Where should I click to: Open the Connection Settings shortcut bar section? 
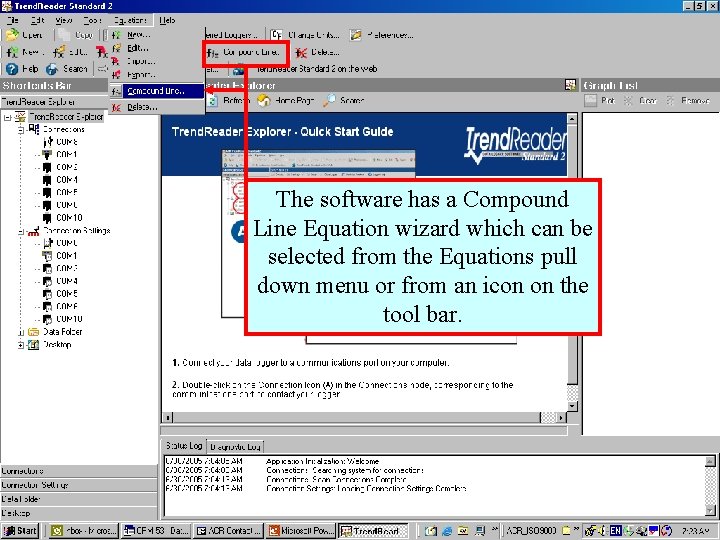point(79,485)
